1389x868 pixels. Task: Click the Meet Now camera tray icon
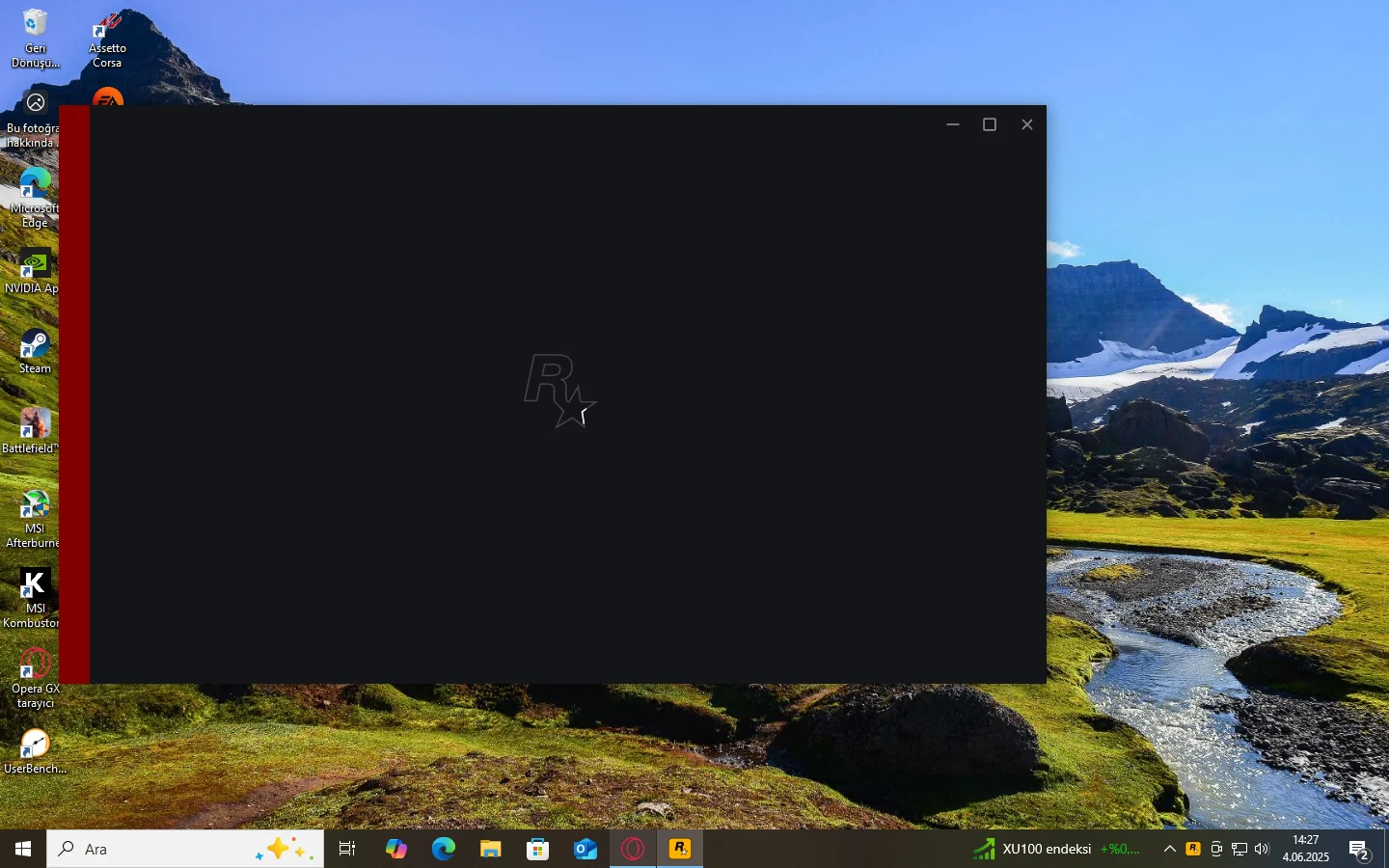click(1216, 849)
